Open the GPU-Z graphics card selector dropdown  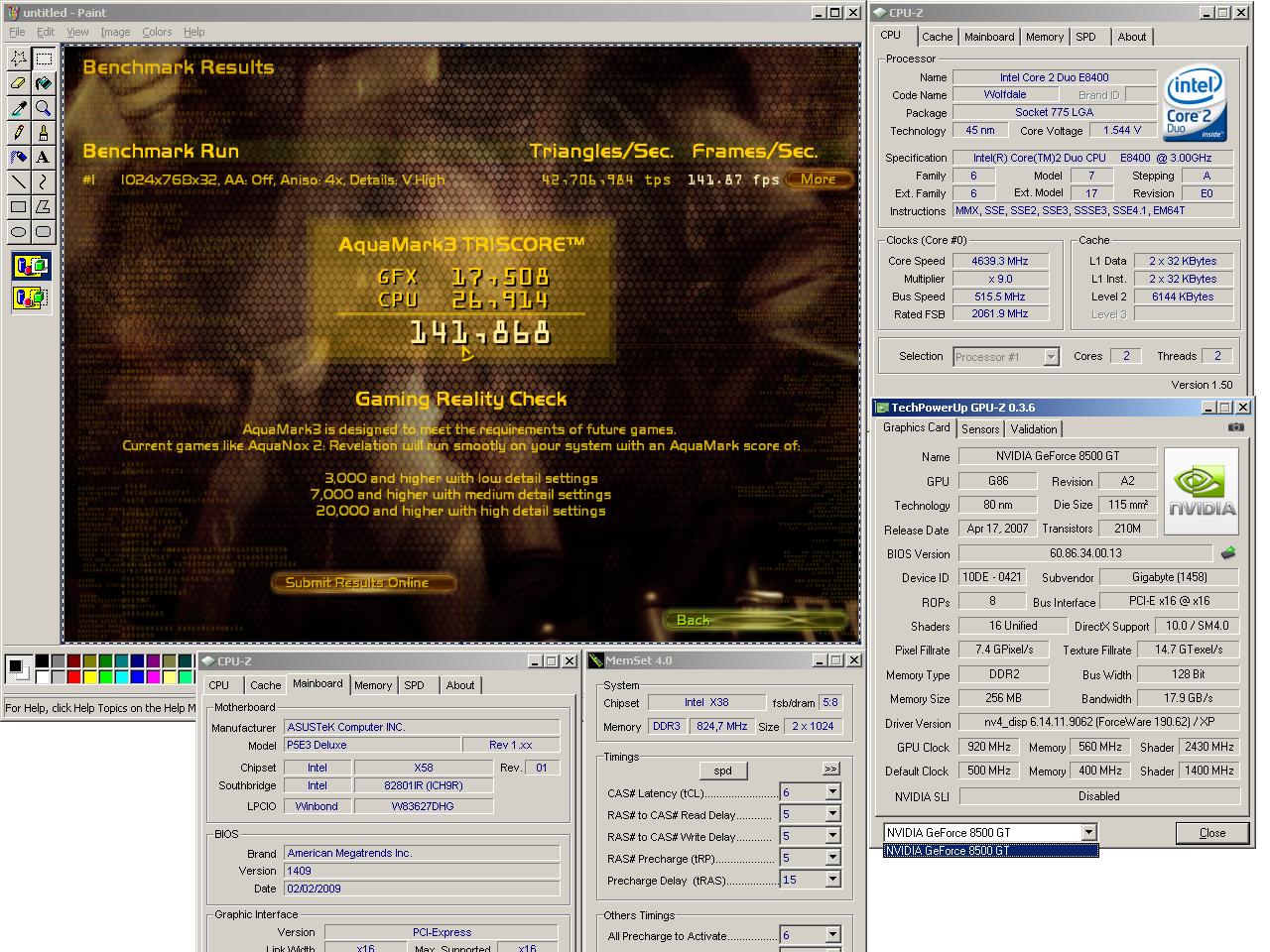1088,832
